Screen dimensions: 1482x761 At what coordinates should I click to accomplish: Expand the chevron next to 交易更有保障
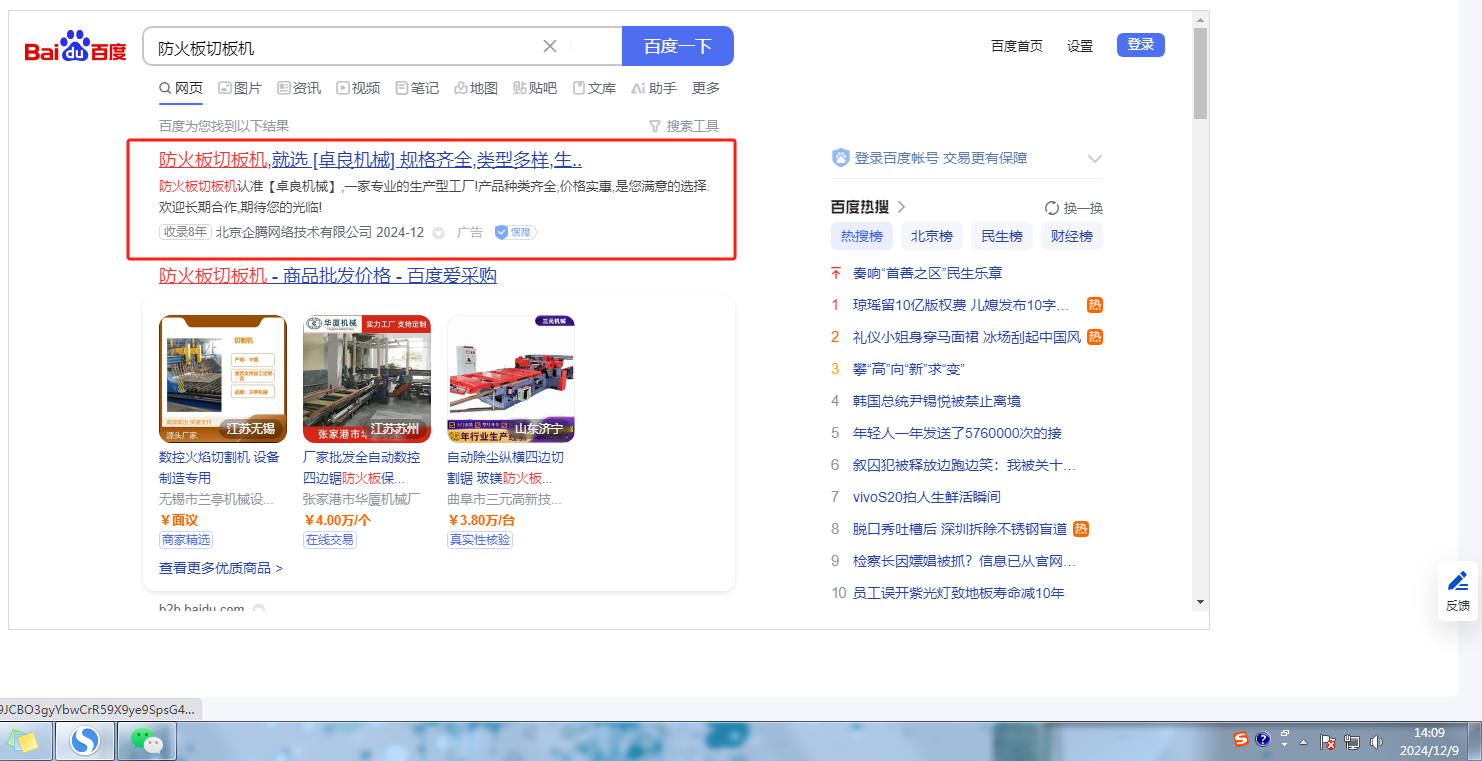pyautogui.click(x=1095, y=158)
